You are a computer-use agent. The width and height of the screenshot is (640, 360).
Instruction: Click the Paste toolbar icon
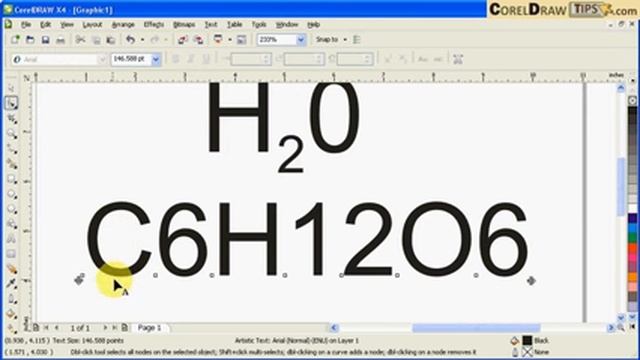[x=111, y=40]
